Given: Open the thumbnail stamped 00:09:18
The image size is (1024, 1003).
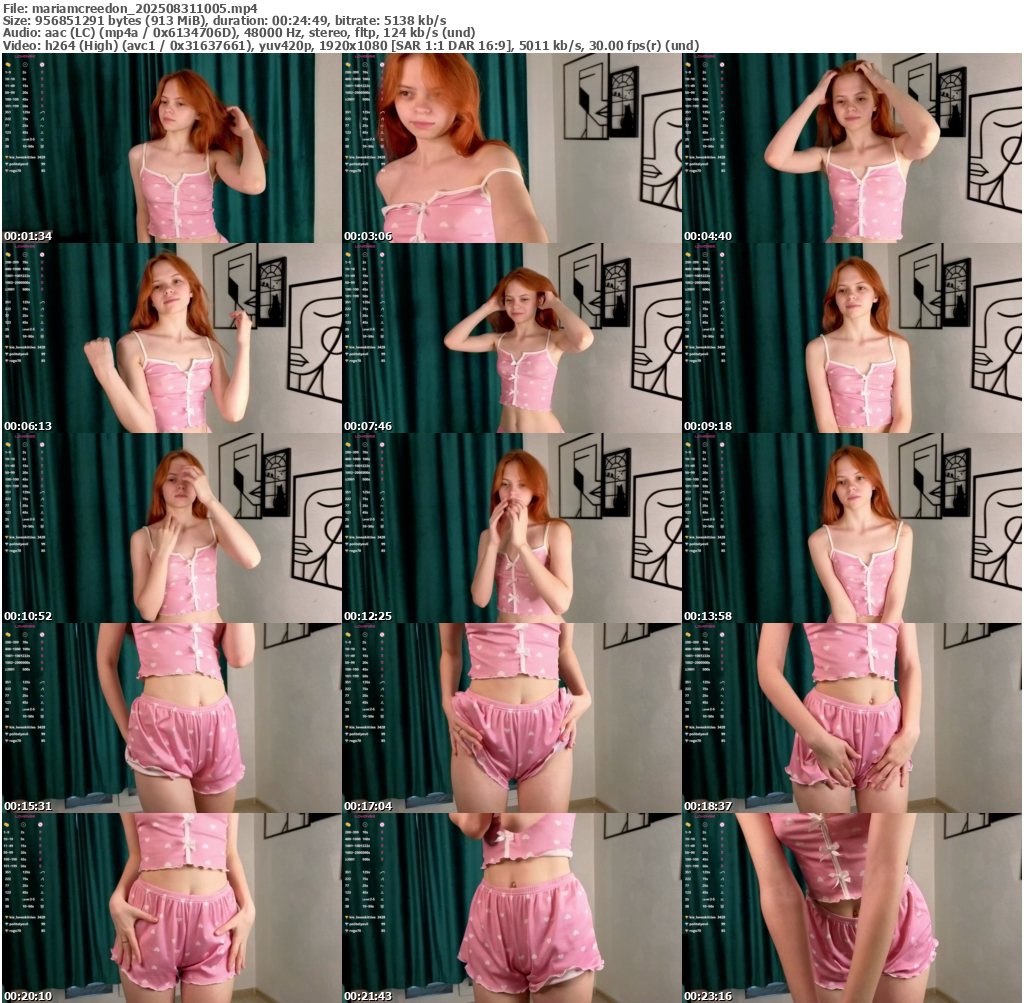Looking at the screenshot, I should 852,338.
